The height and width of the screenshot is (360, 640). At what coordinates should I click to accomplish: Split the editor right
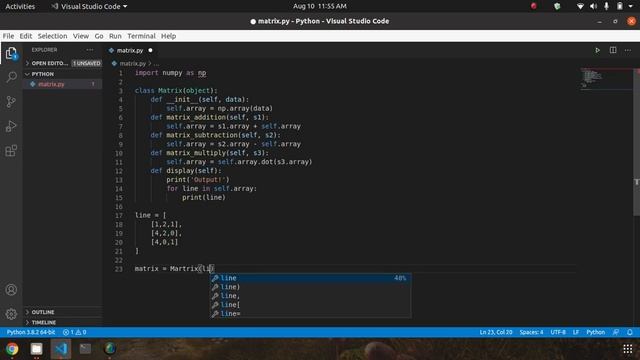point(613,50)
